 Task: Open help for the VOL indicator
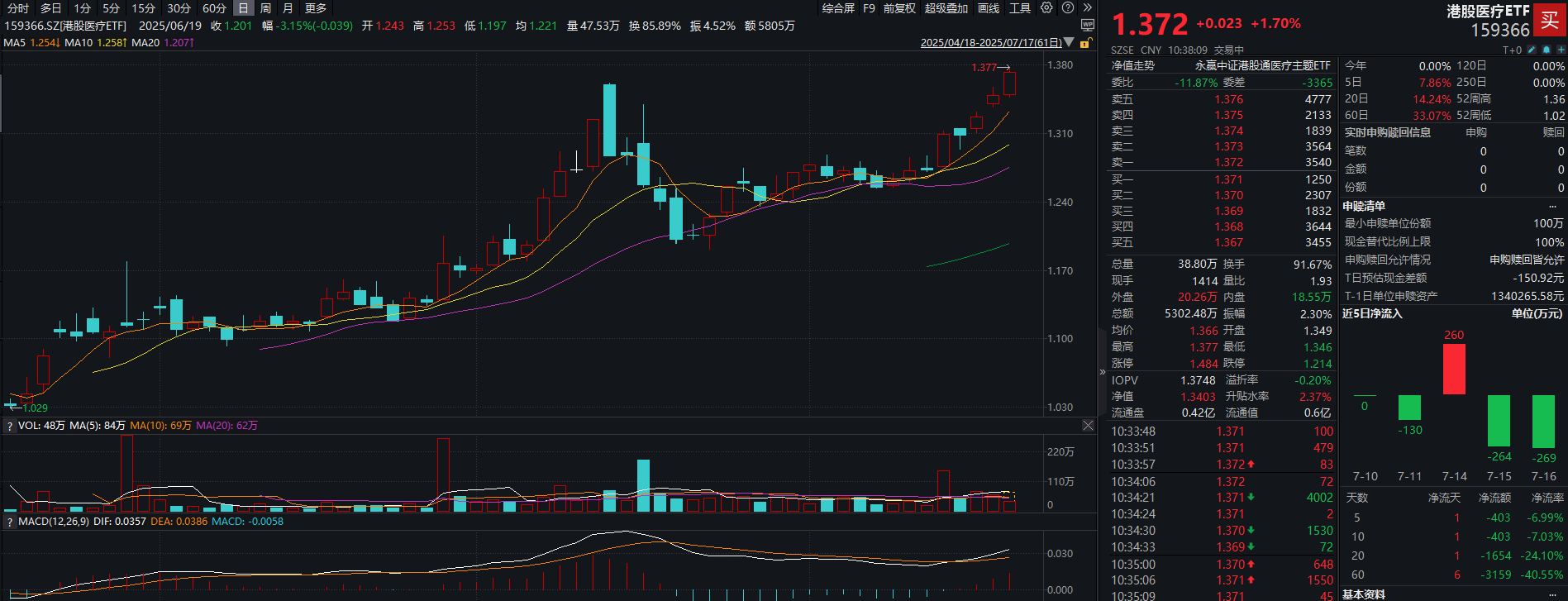tap(10, 426)
